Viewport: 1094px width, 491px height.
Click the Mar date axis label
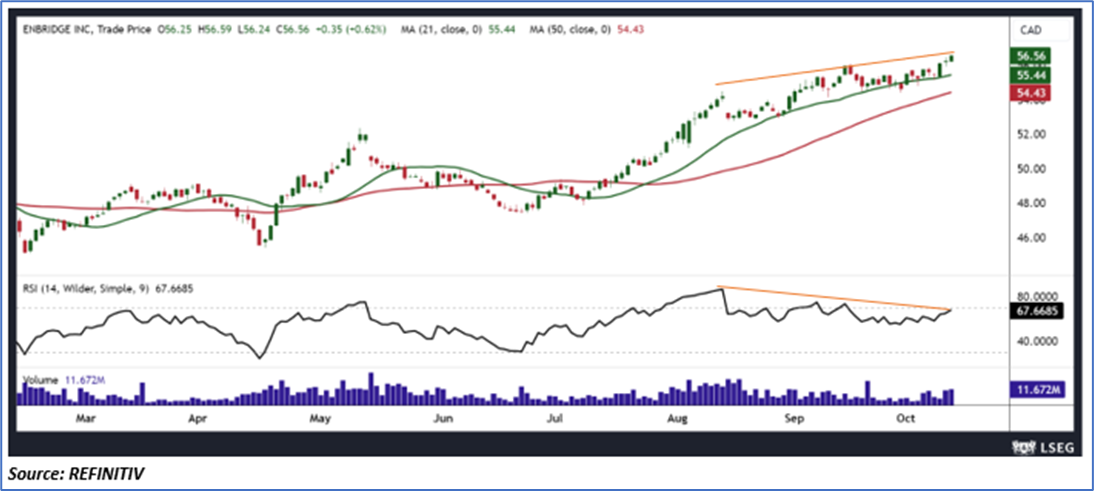click(x=85, y=418)
